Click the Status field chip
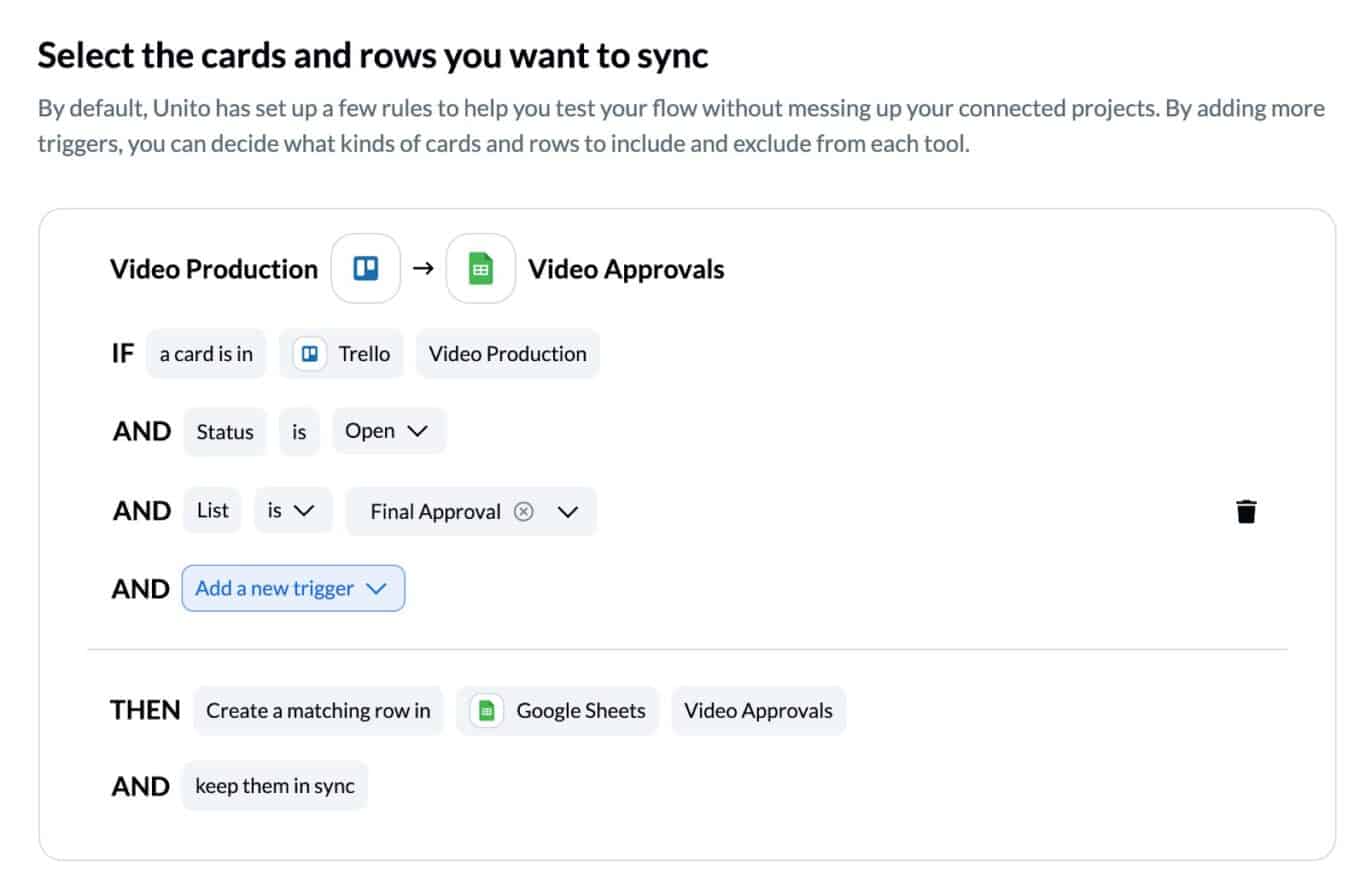1366x886 pixels. pyautogui.click(x=225, y=431)
